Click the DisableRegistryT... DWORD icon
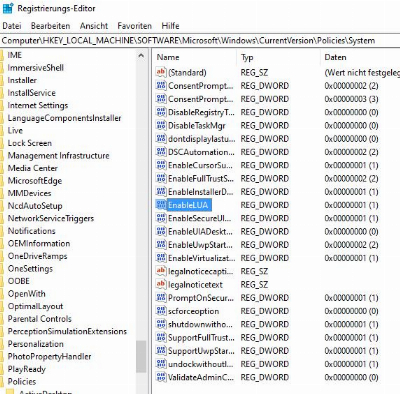Image resolution: width=400 pixels, height=394 pixels. coord(161,112)
